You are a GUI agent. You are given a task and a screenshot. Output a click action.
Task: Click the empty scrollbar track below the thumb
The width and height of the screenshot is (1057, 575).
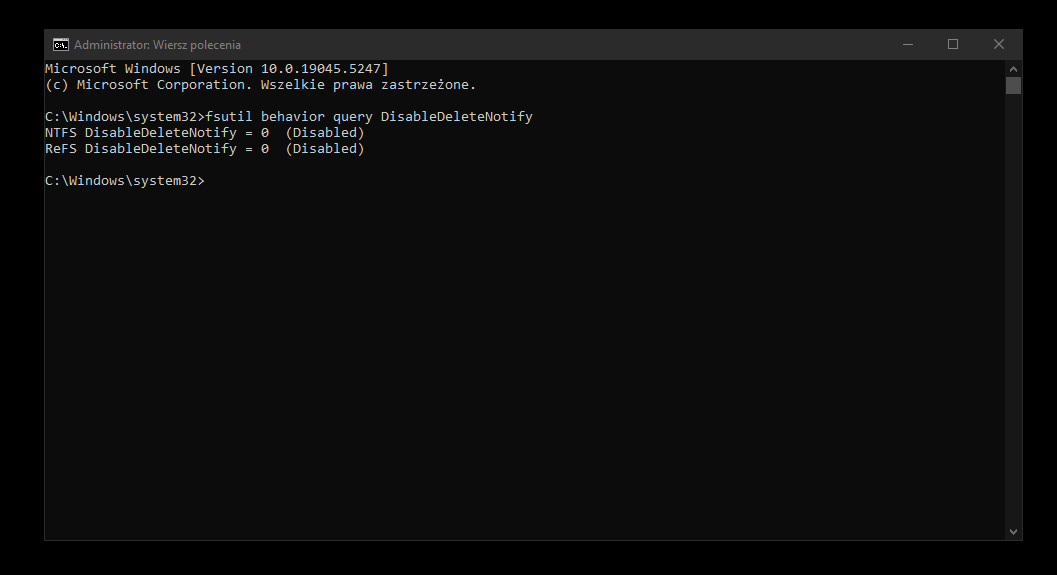[1013, 309]
